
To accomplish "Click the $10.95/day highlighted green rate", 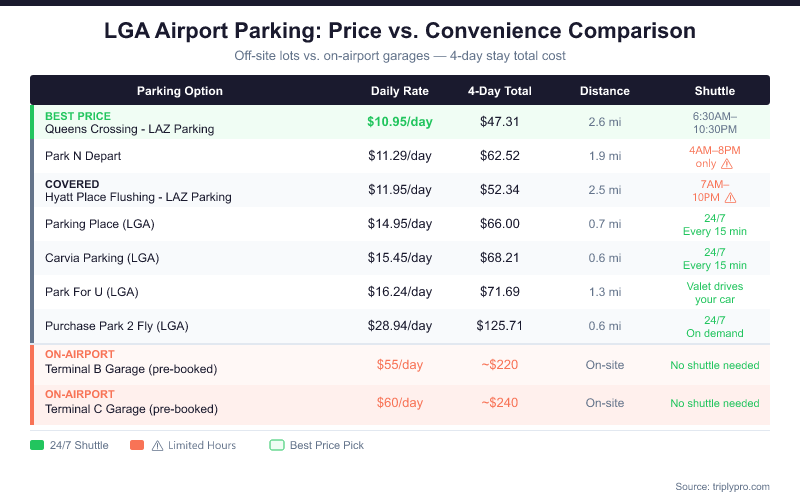I will coord(399,122).
